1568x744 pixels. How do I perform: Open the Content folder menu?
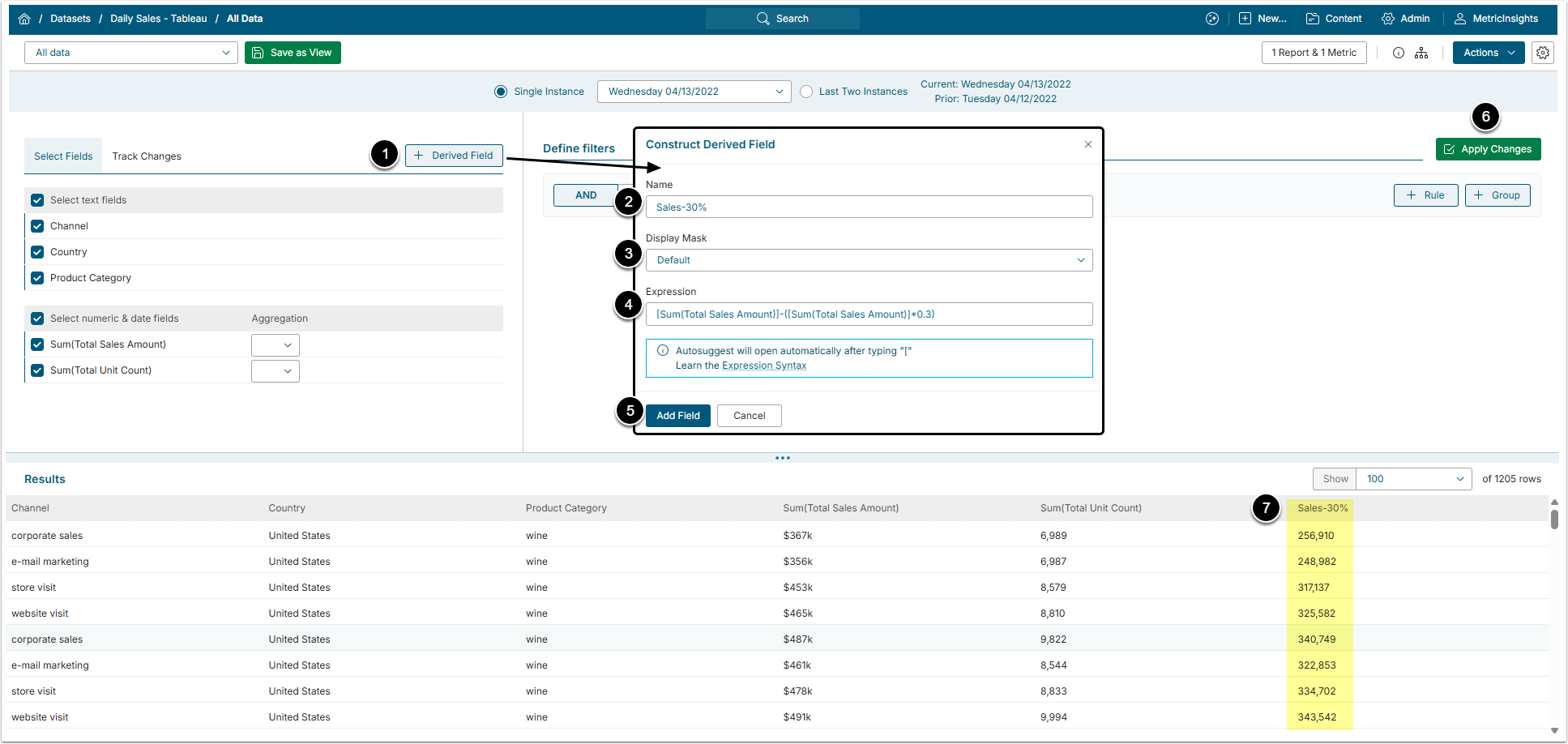click(1333, 19)
